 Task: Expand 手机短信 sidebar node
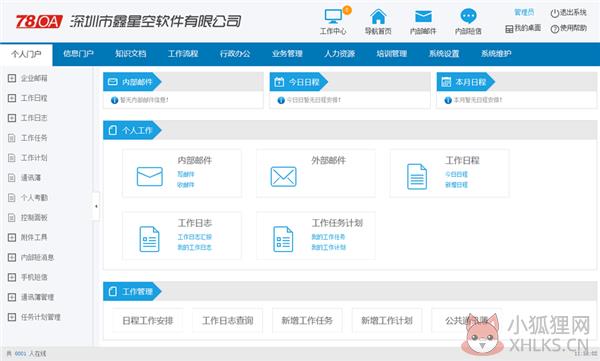click(12, 277)
